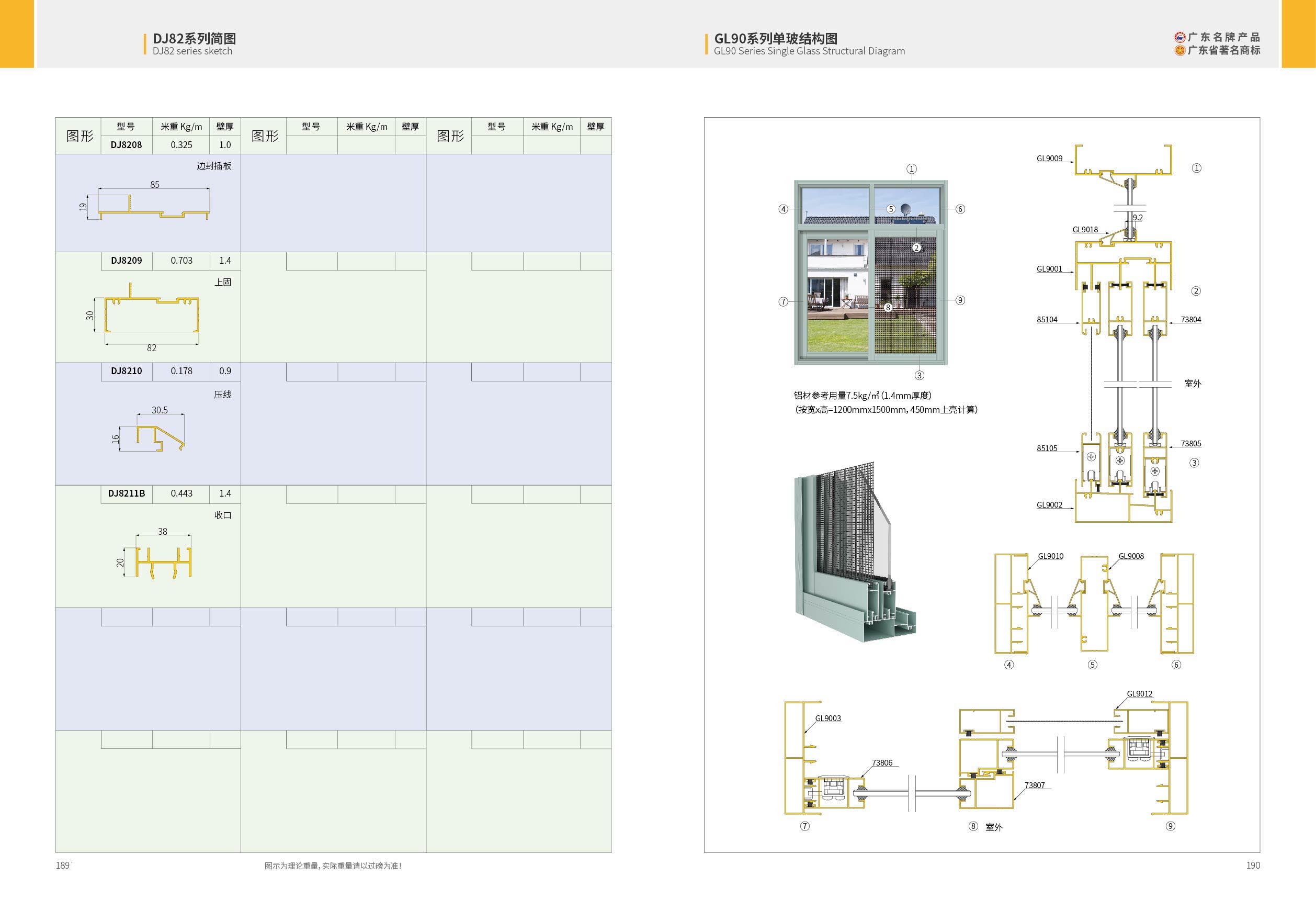The width and height of the screenshot is (1316, 899).
Task: Click model cell DJ8211B
Action: 126,493
